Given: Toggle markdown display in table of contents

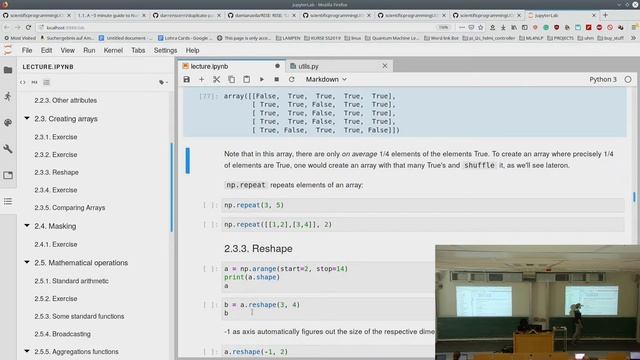Looking at the screenshot, I should tap(34, 82).
